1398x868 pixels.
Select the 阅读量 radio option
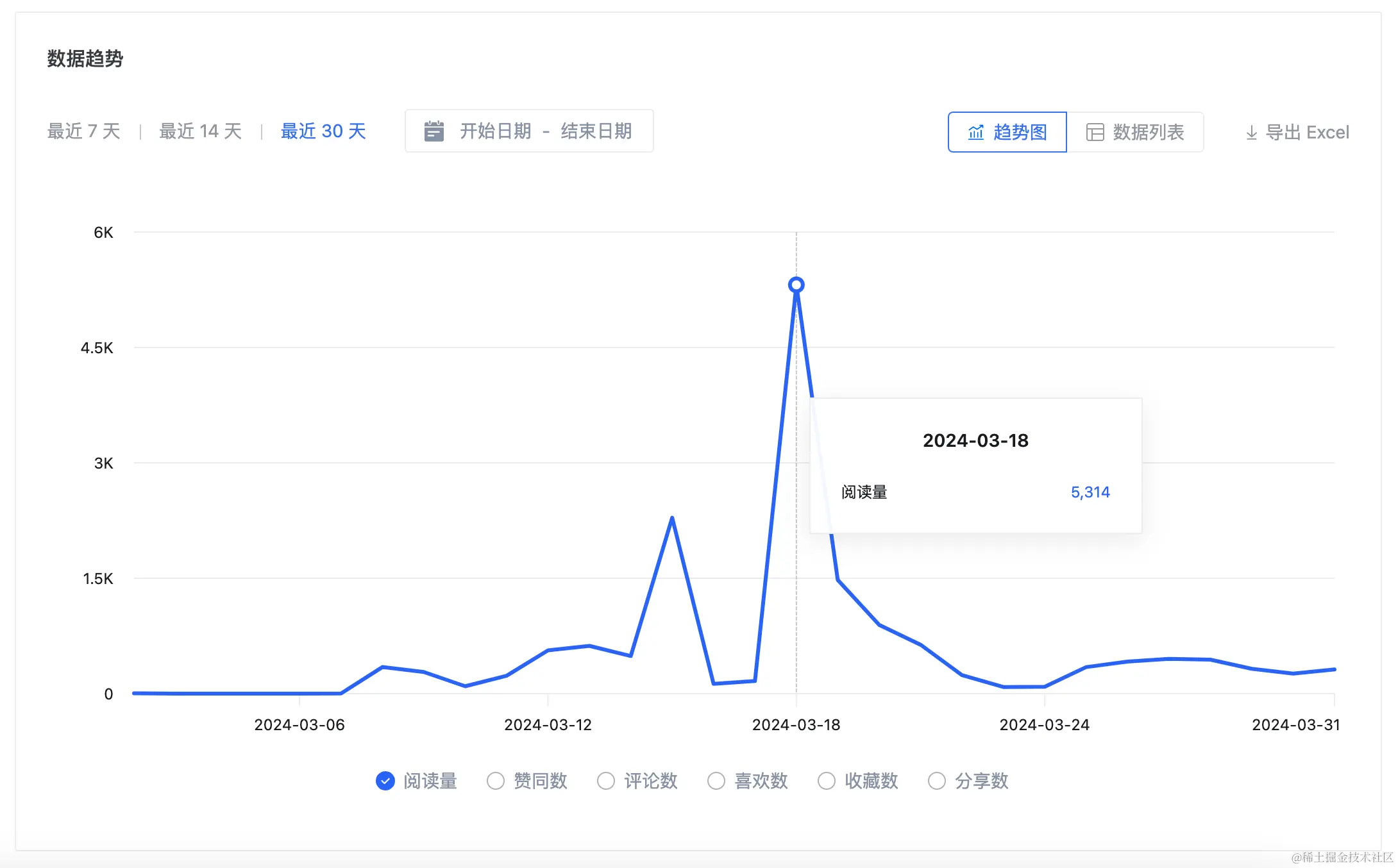point(385,781)
